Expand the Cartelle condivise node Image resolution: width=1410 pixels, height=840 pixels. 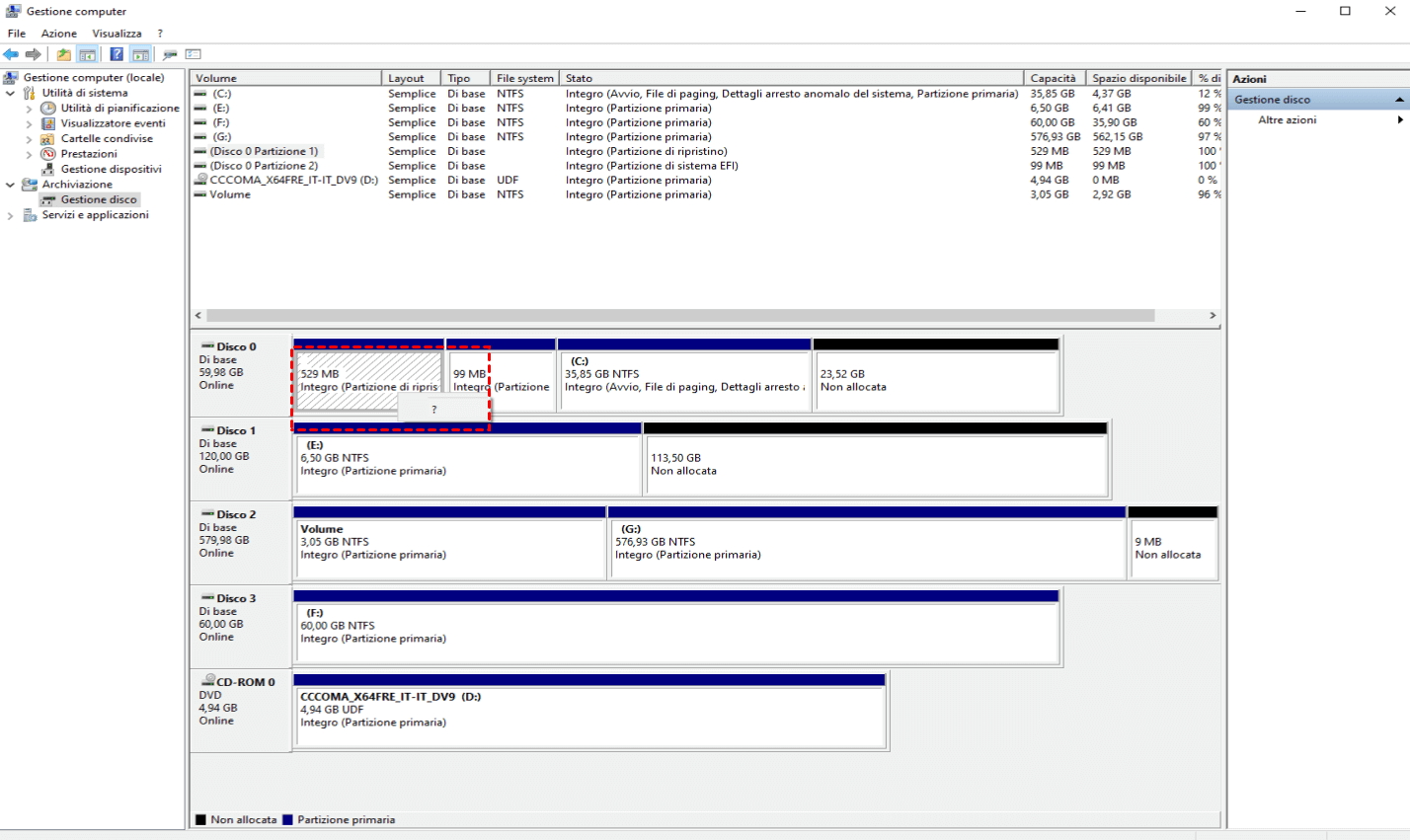click(x=29, y=139)
